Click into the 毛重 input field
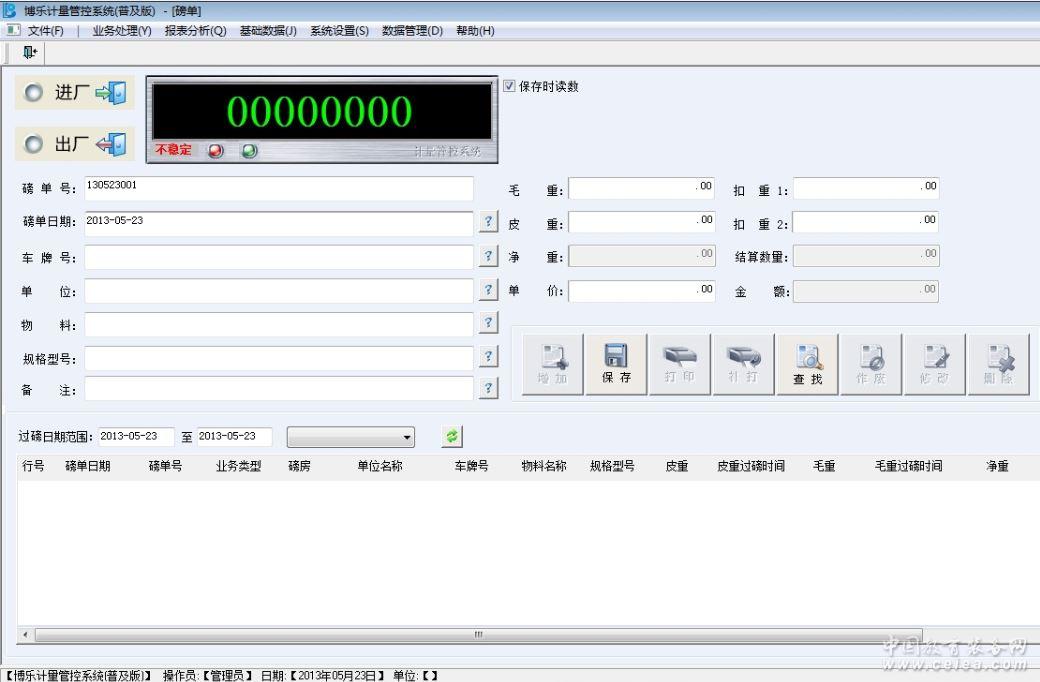The width and height of the screenshot is (1040, 682). point(641,188)
